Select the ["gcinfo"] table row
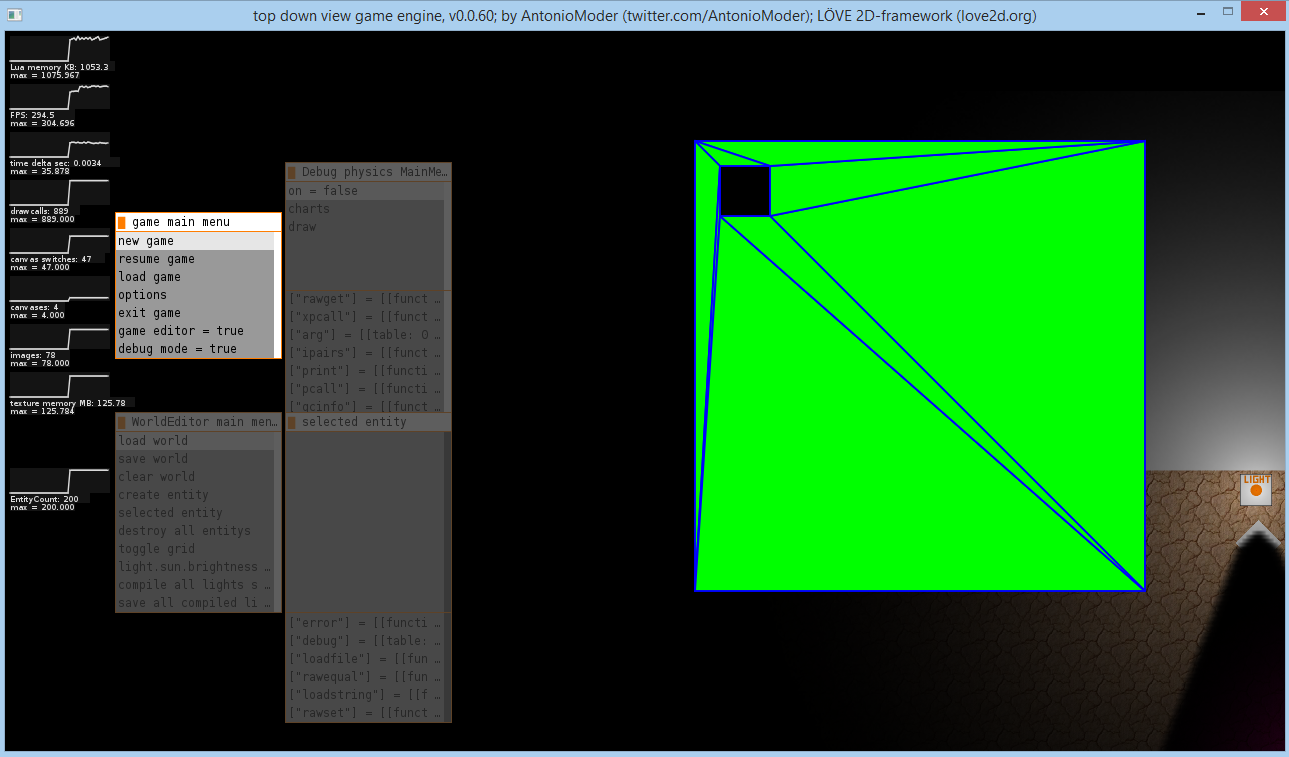Viewport: 1289px width, 757px height. coord(365,406)
